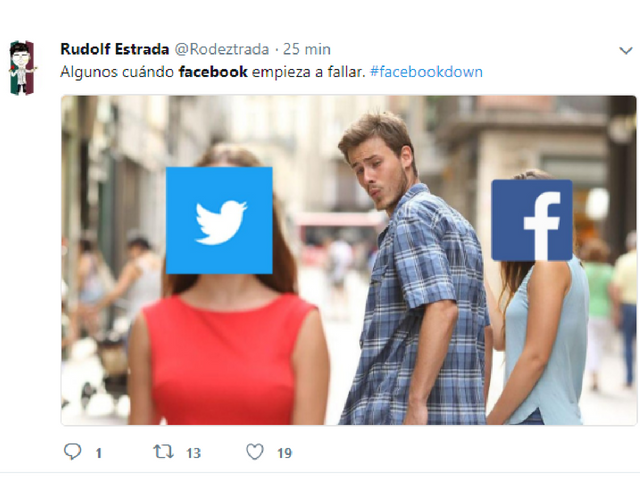The image size is (640, 500).
Task: Click the light blue top in the image
Action: 549,339
